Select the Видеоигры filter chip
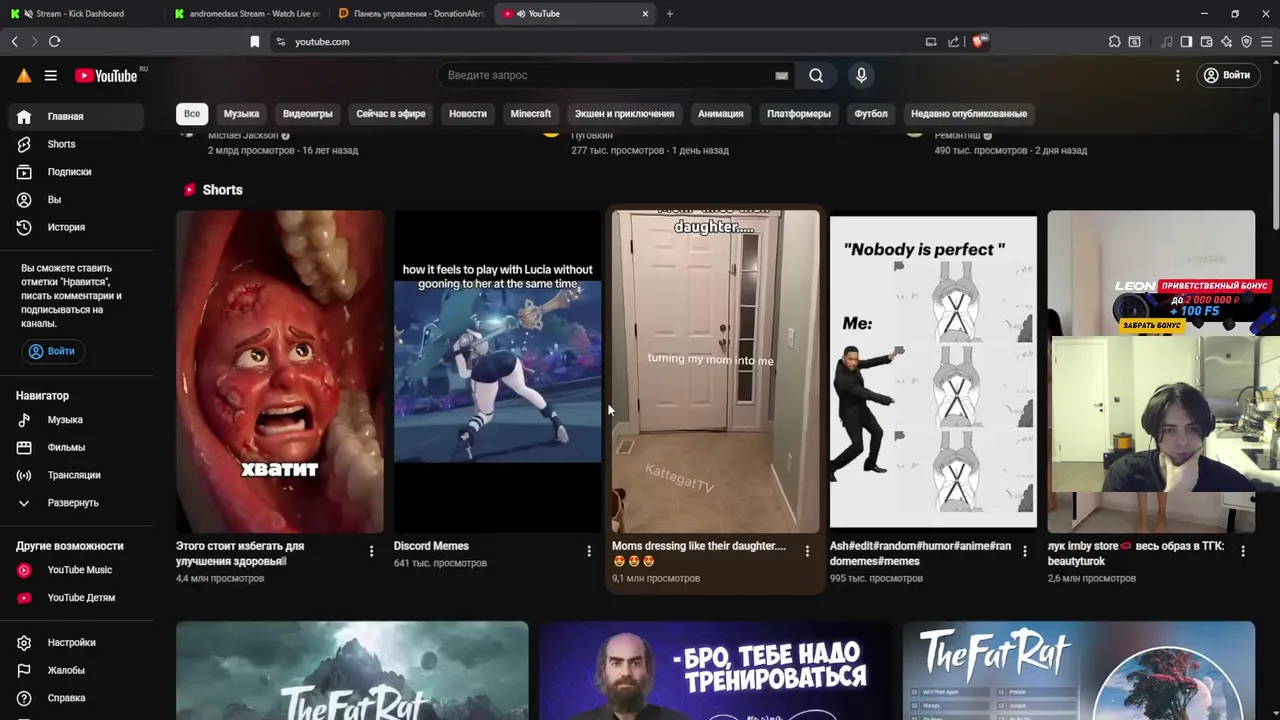This screenshot has height=720, width=1280. click(x=308, y=113)
